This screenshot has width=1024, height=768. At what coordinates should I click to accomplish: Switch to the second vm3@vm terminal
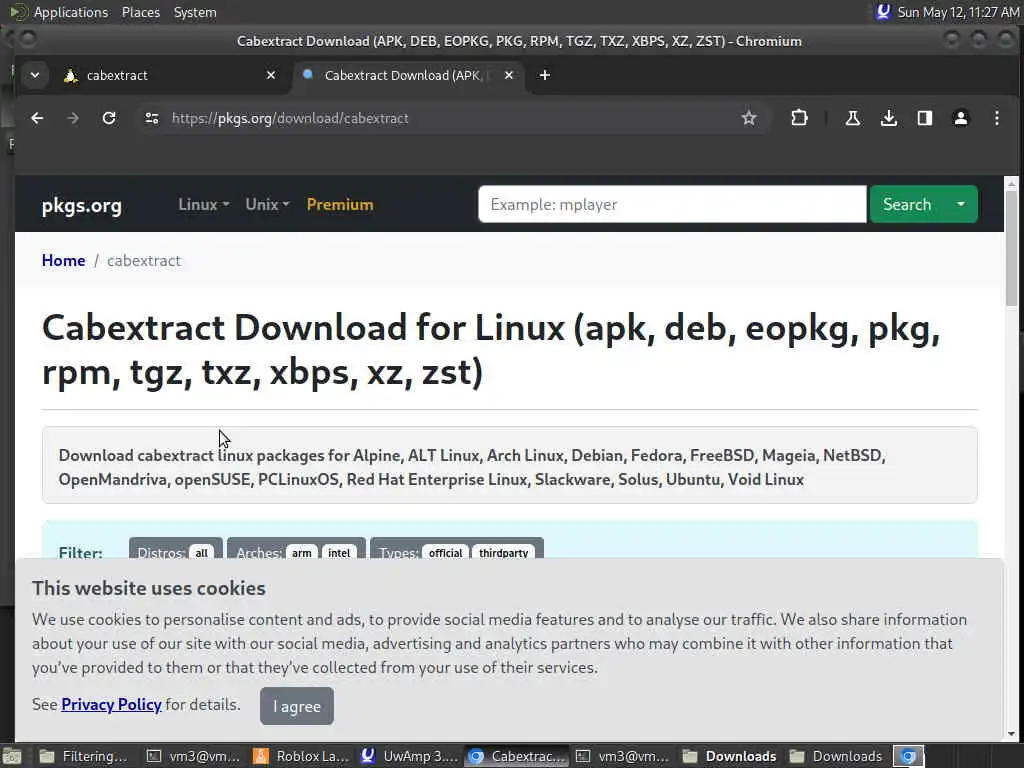(622, 756)
